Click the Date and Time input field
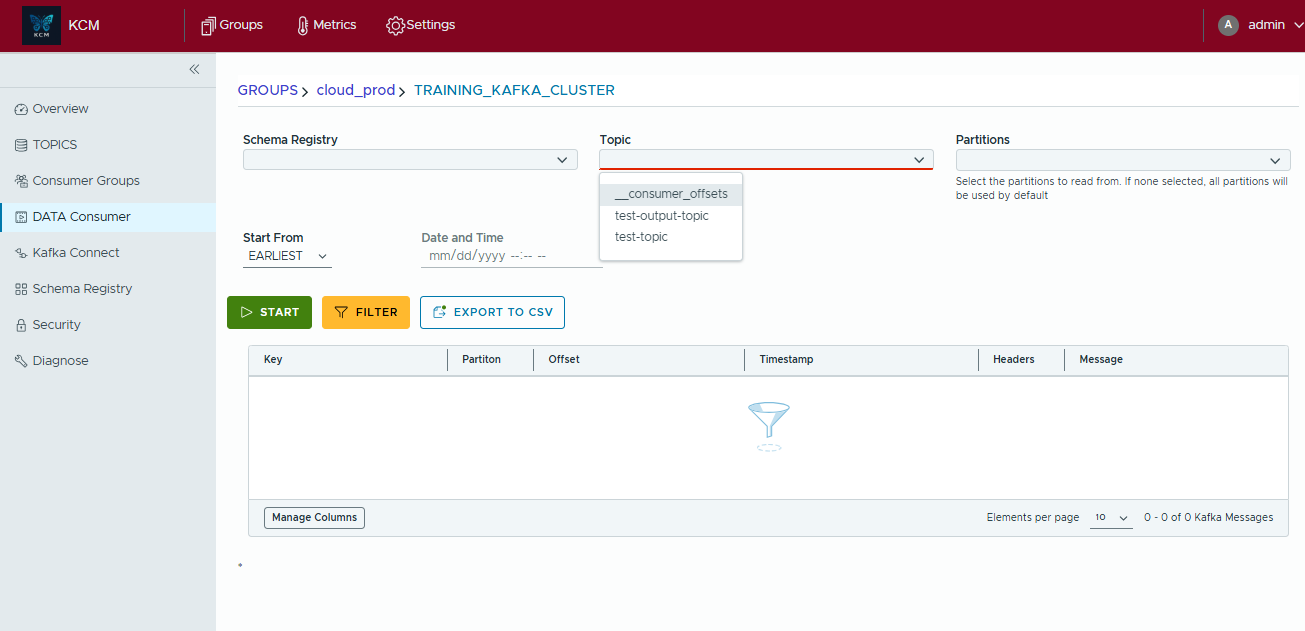The width and height of the screenshot is (1305, 631). pyautogui.click(x=511, y=256)
